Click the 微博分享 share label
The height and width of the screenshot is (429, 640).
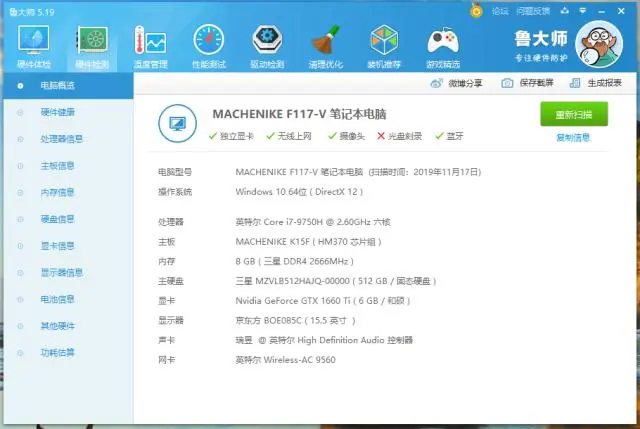click(465, 84)
